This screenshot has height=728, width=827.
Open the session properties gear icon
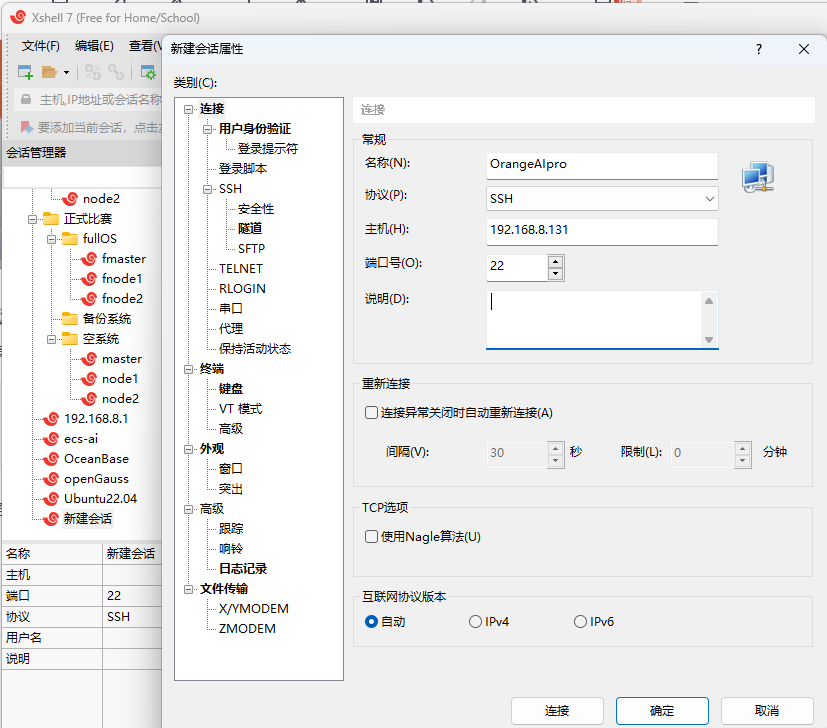pos(147,71)
